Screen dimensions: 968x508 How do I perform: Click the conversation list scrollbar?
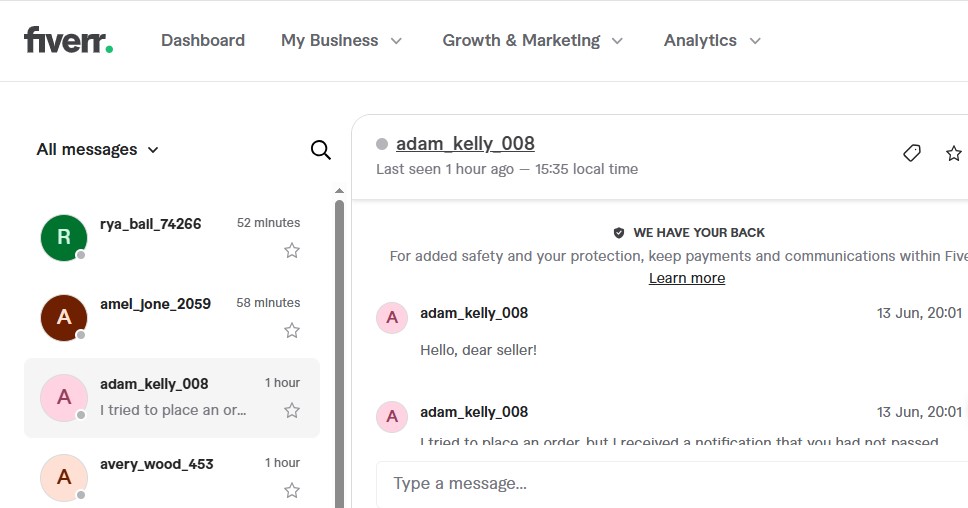pos(339,350)
